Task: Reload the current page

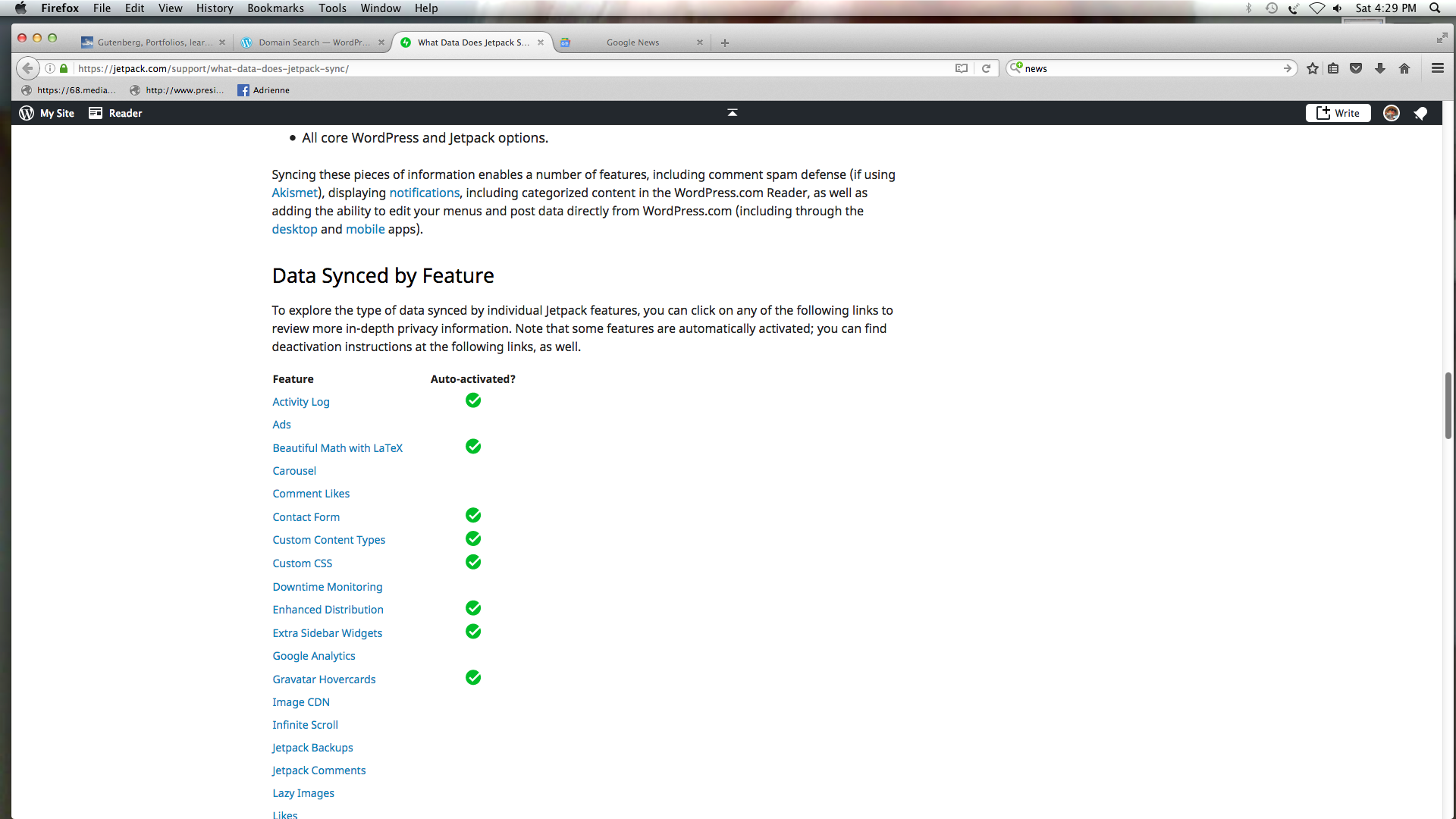Action: (986, 68)
